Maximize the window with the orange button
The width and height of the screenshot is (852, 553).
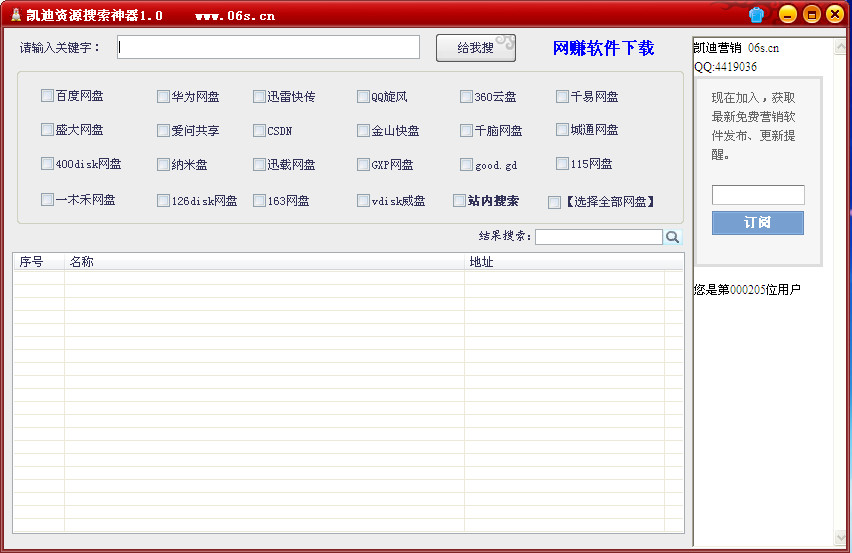(x=812, y=14)
